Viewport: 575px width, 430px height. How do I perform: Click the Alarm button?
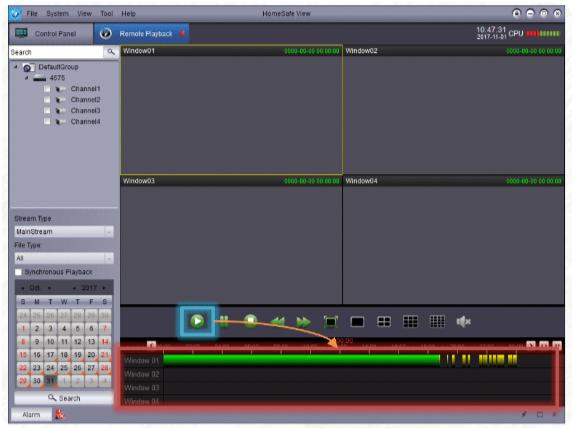click(x=31, y=415)
